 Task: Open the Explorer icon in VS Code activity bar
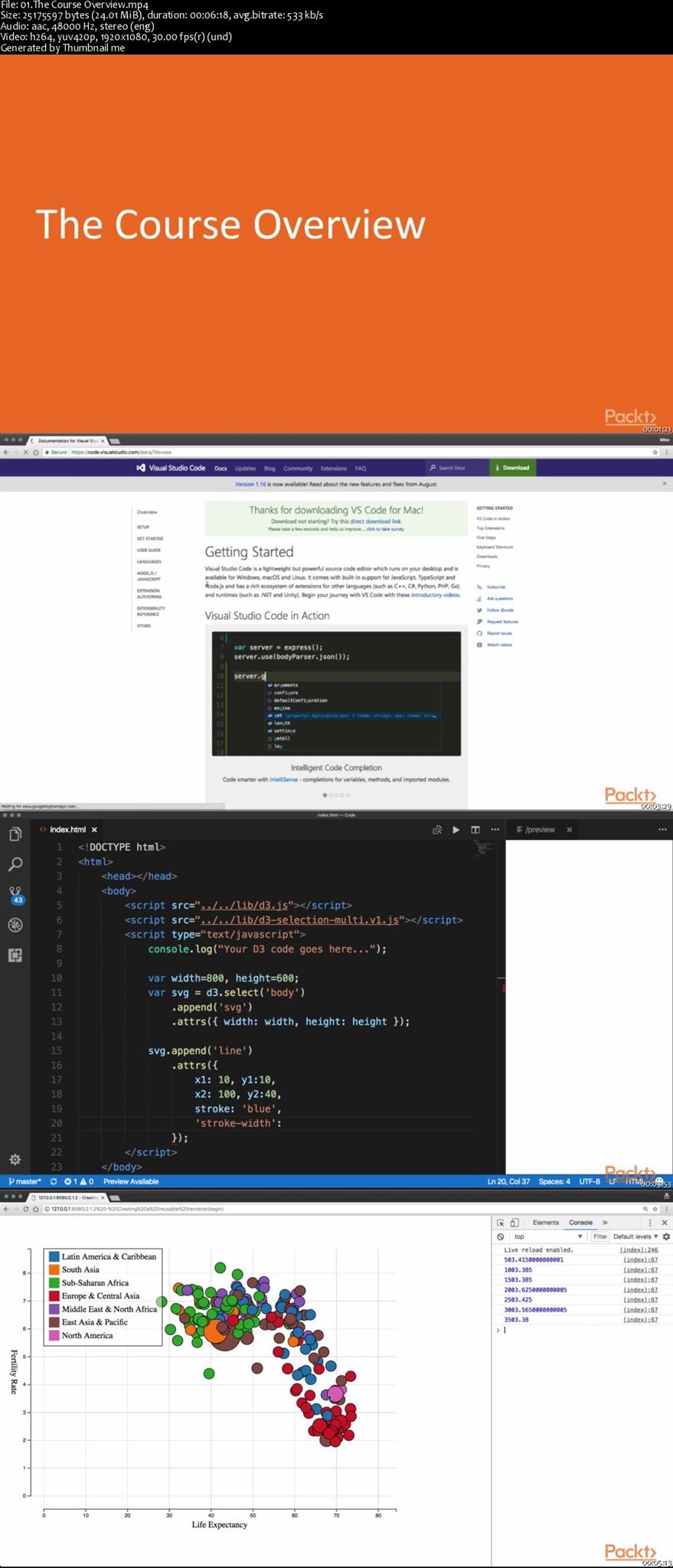click(x=15, y=834)
